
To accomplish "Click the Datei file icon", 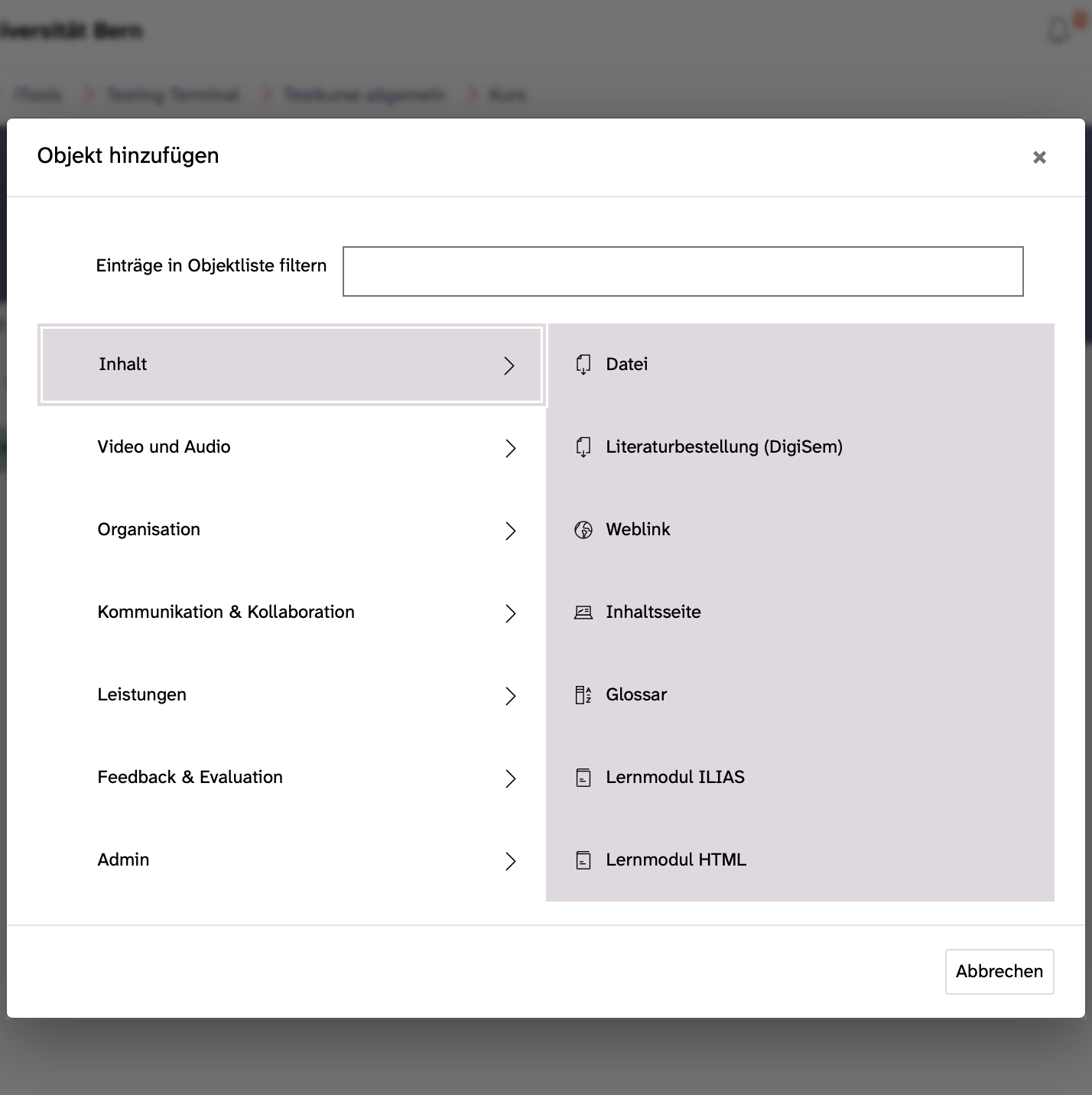I will point(583,364).
